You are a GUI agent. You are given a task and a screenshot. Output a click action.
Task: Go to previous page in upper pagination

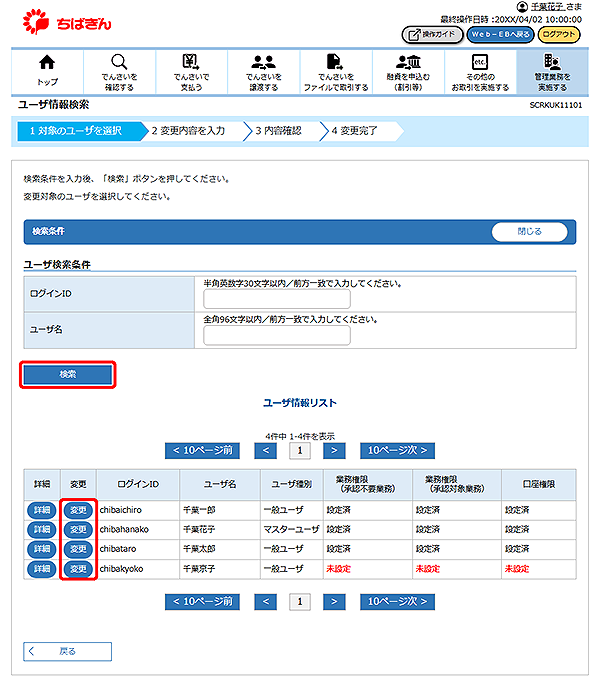[266, 450]
